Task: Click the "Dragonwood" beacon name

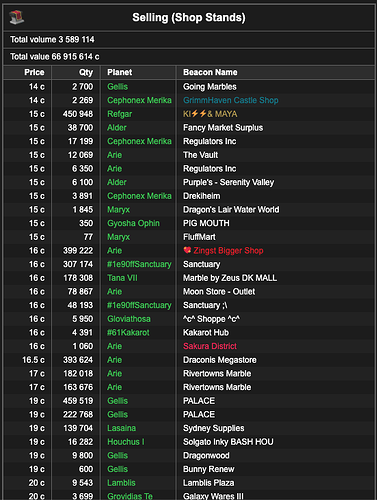Action: pyautogui.click(x=206, y=456)
